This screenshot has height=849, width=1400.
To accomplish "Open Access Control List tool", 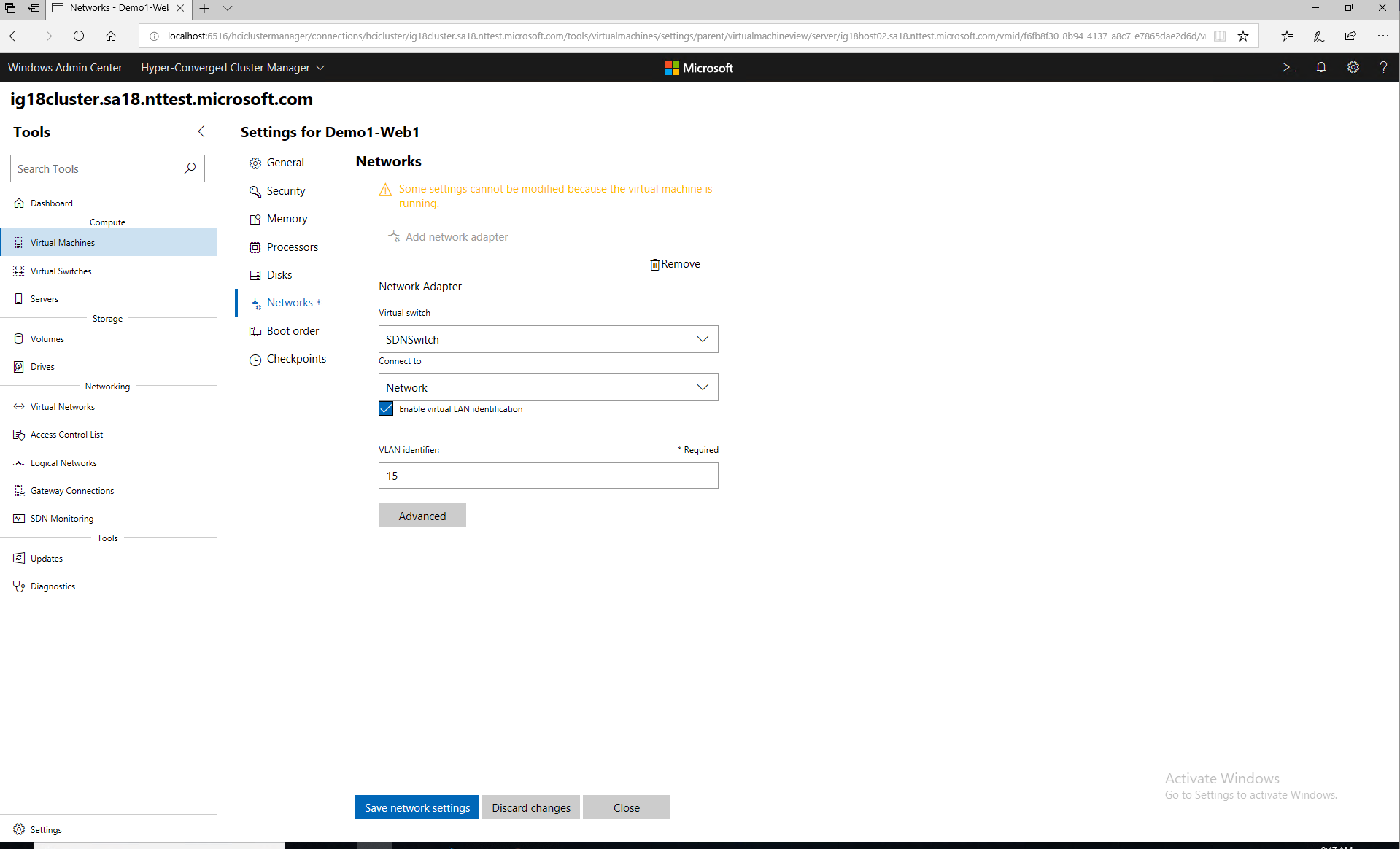I will (108, 435).
